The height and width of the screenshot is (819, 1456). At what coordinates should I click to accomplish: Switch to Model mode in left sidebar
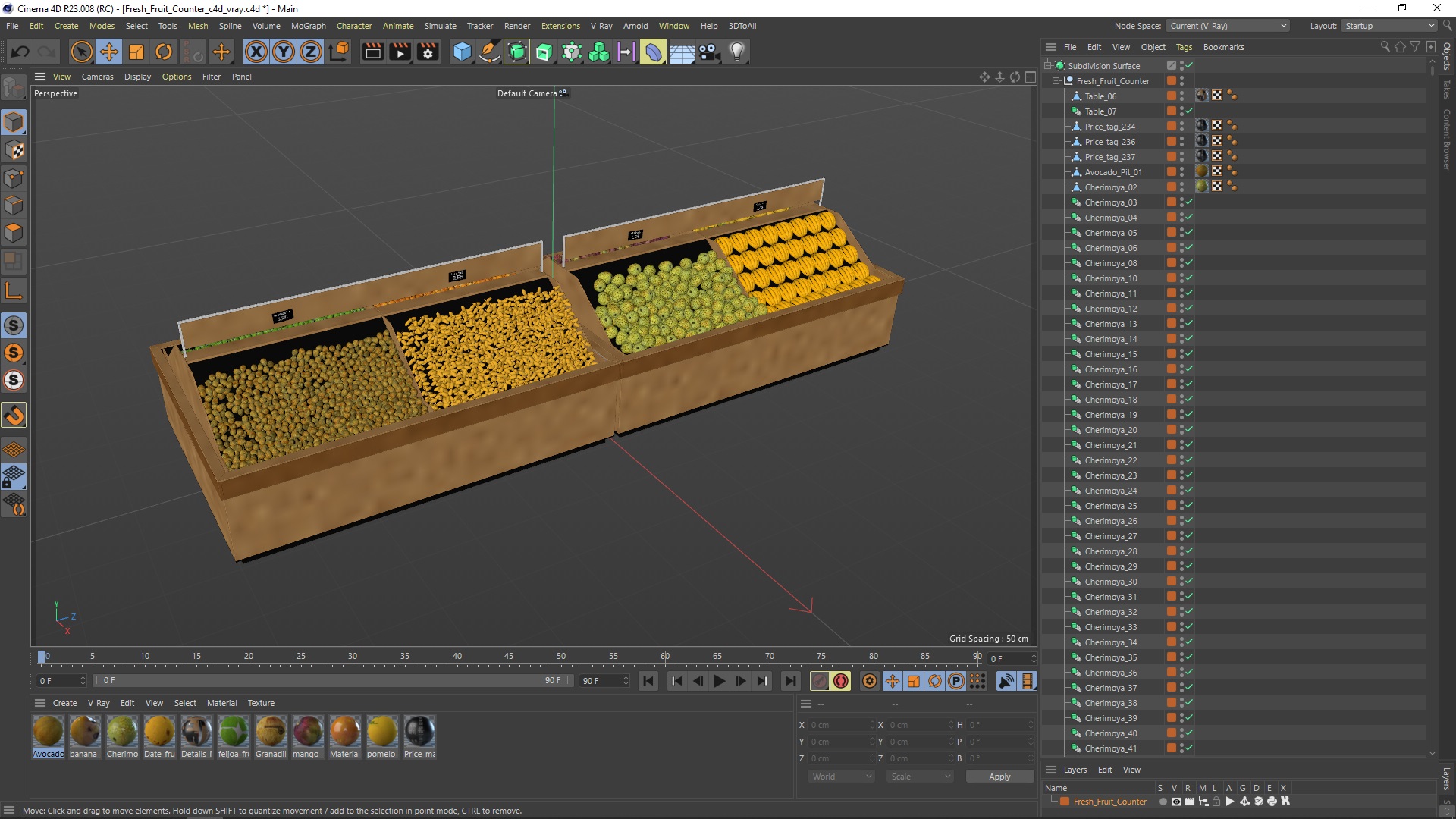[x=14, y=122]
